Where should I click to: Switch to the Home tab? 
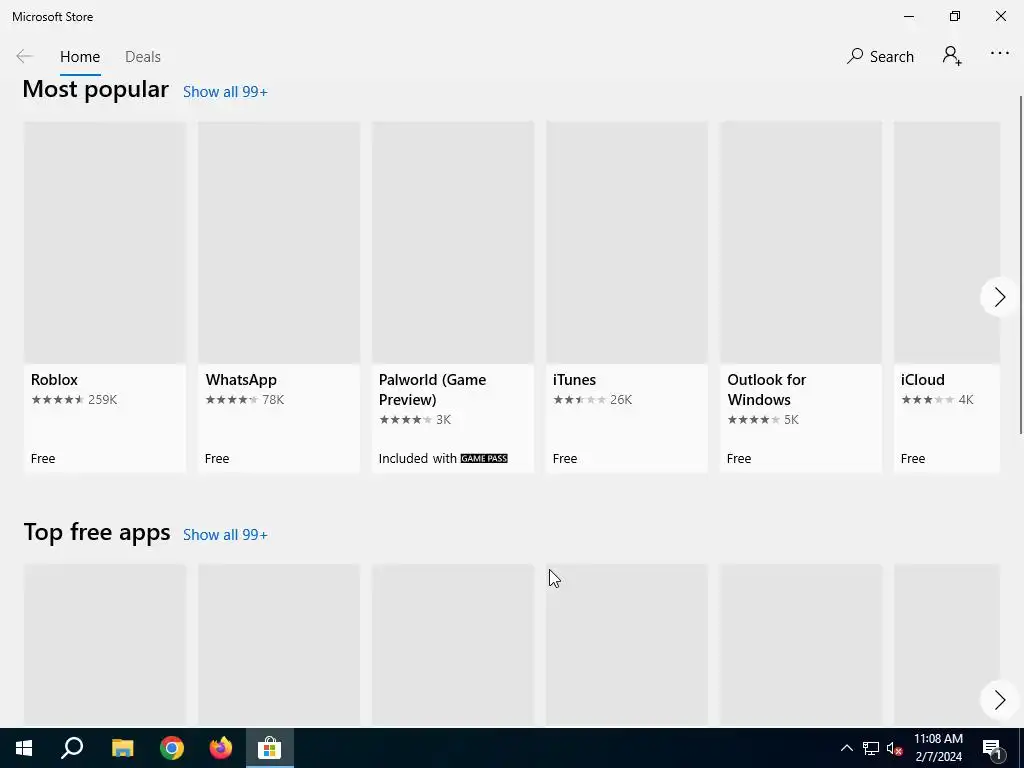(80, 57)
